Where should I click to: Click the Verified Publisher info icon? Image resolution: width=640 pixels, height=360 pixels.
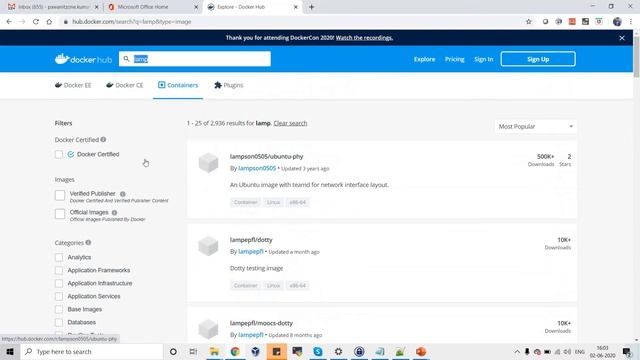122,194
